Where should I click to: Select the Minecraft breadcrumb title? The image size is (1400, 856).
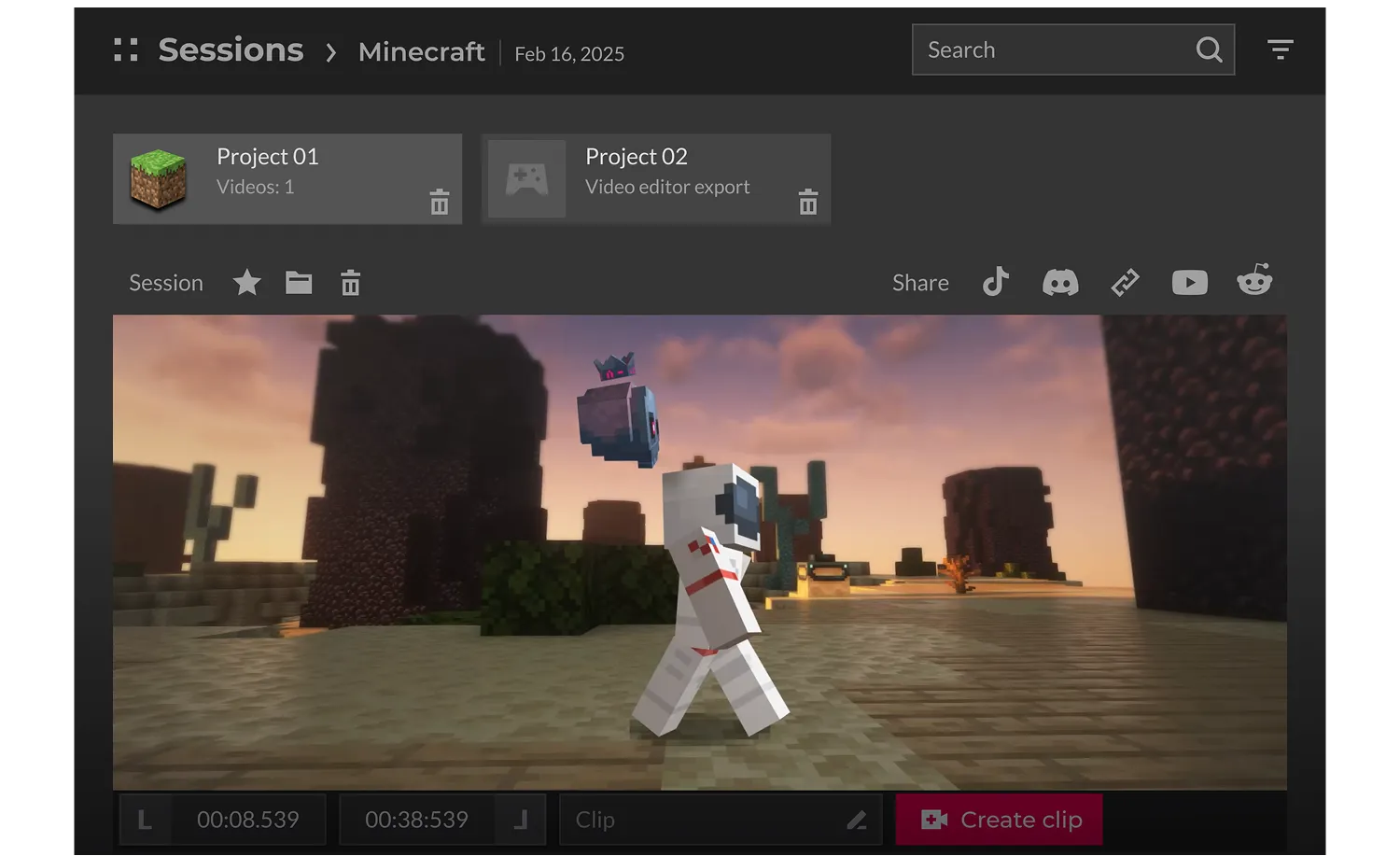click(421, 51)
